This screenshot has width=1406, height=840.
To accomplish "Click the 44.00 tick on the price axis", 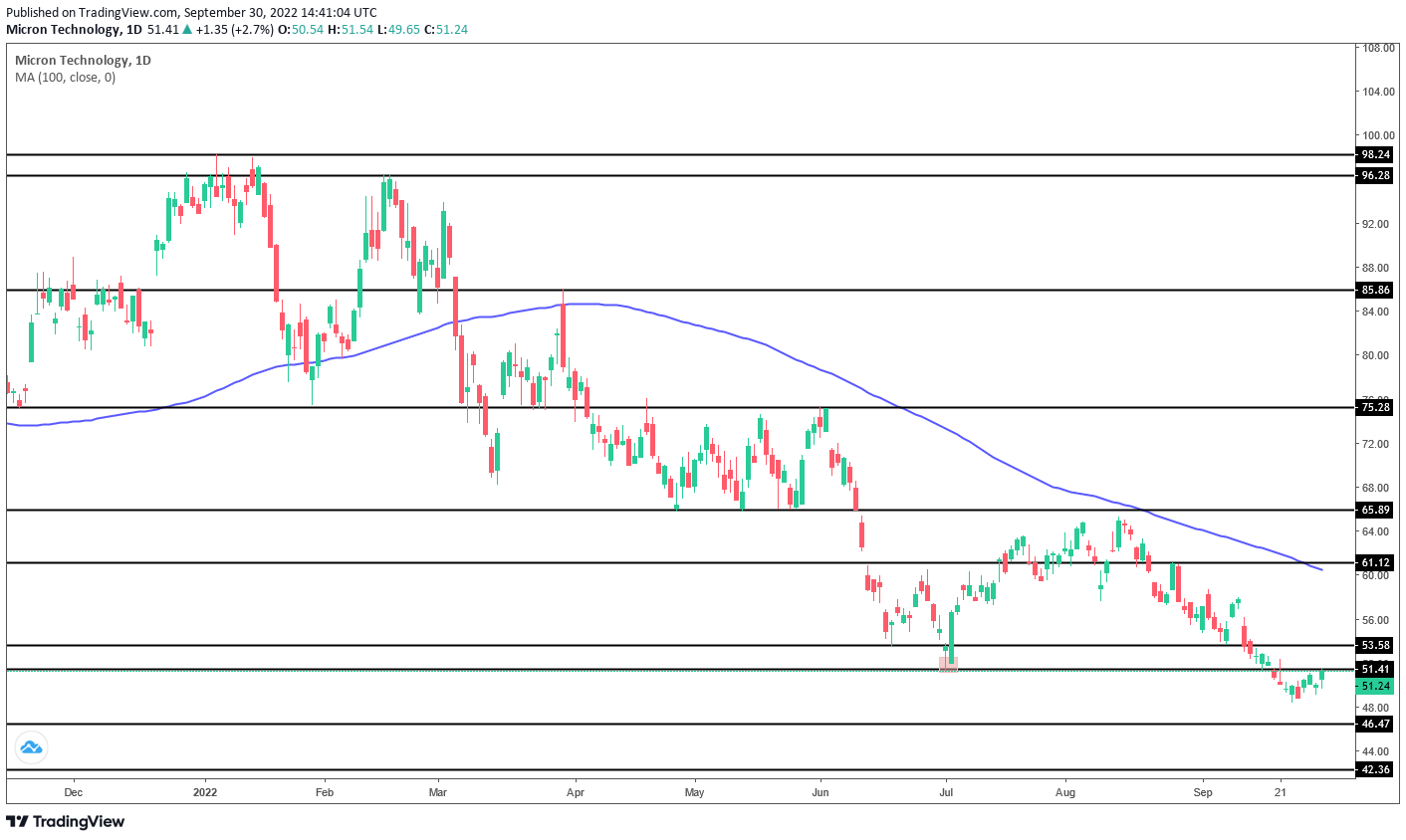I will click(x=1377, y=751).
